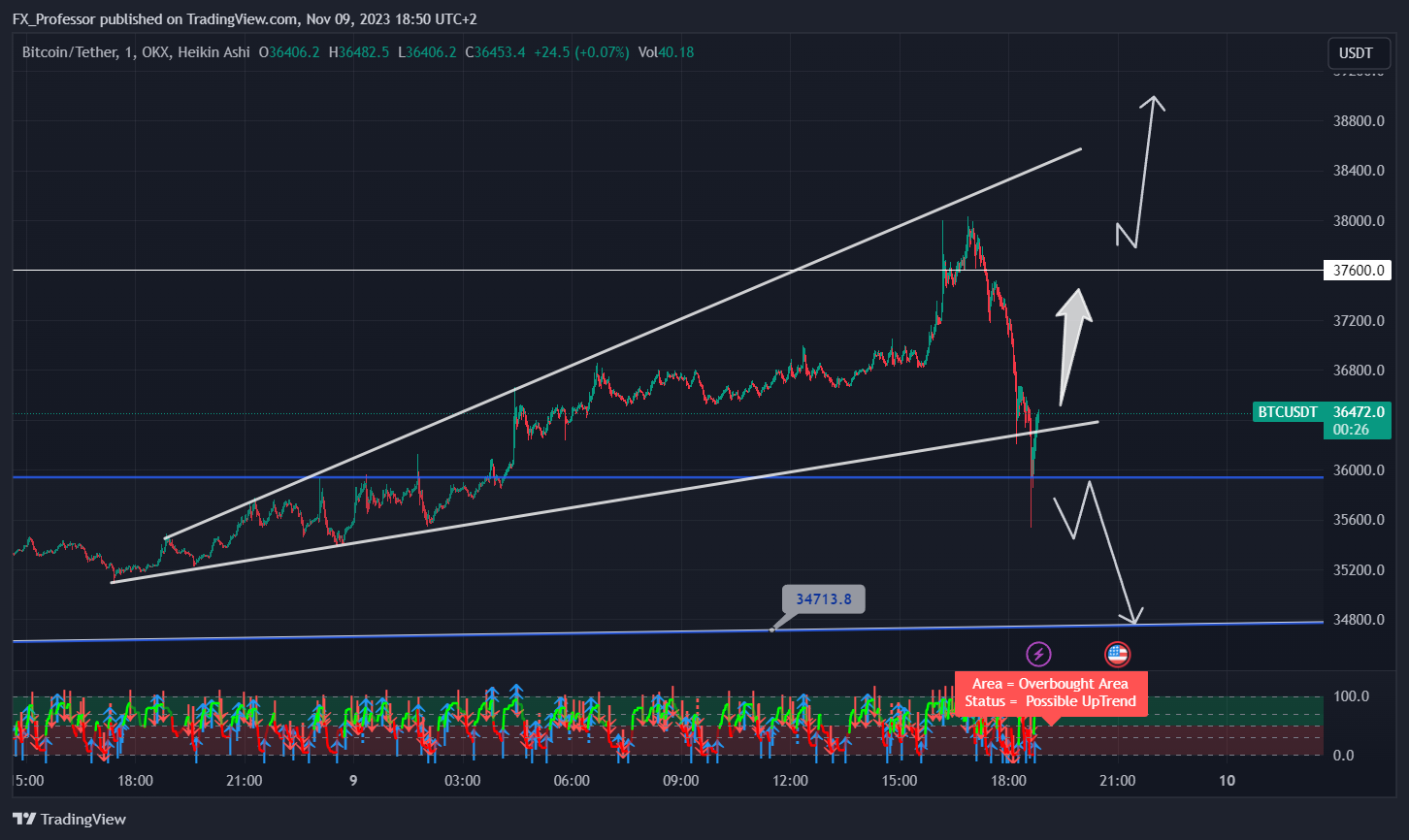Click the low value L36406.2
Image resolution: width=1409 pixels, height=840 pixels.
click(x=428, y=51)
